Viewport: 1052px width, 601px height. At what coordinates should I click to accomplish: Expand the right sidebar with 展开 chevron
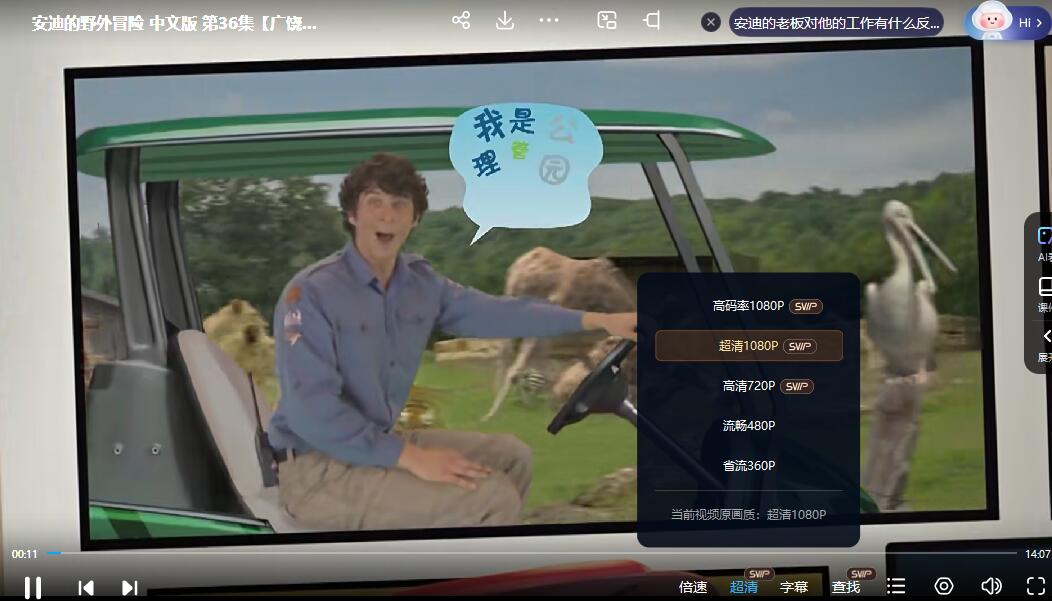(x=1045, y=344)
